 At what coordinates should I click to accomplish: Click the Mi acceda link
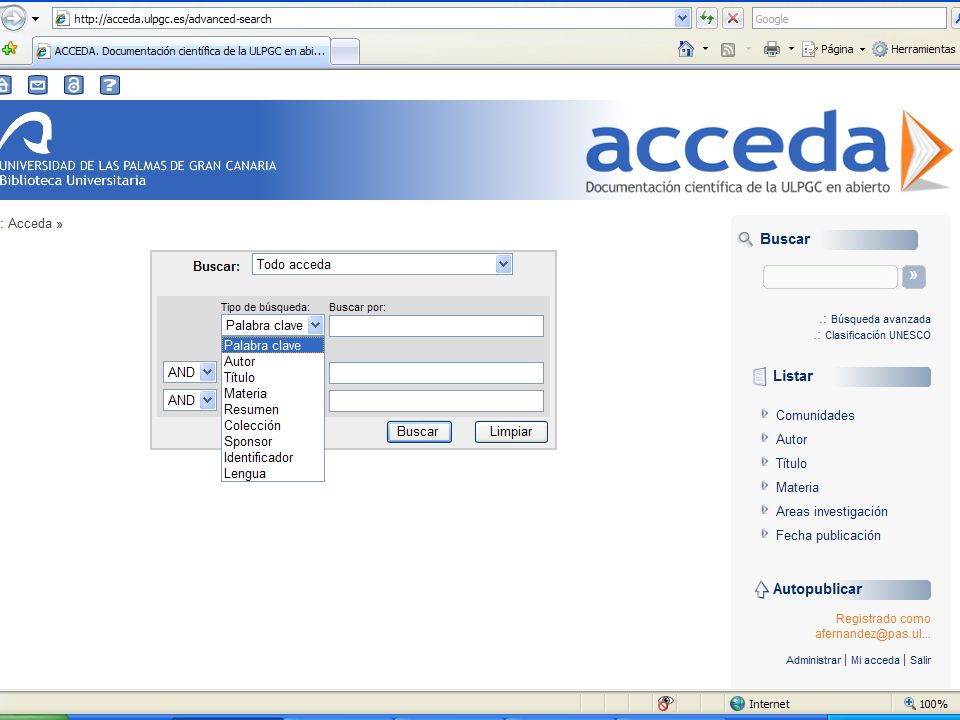tap(875, 660)
